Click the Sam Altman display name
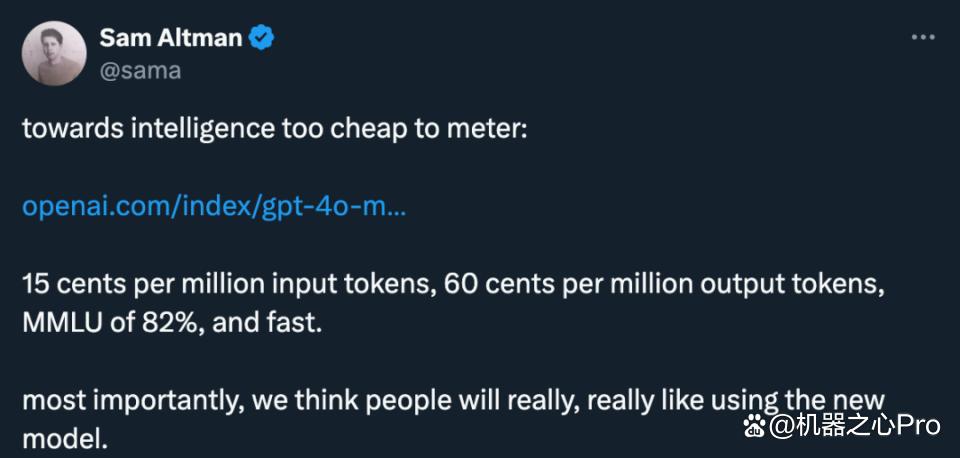 pyautogui.click(x=171, y=39)
